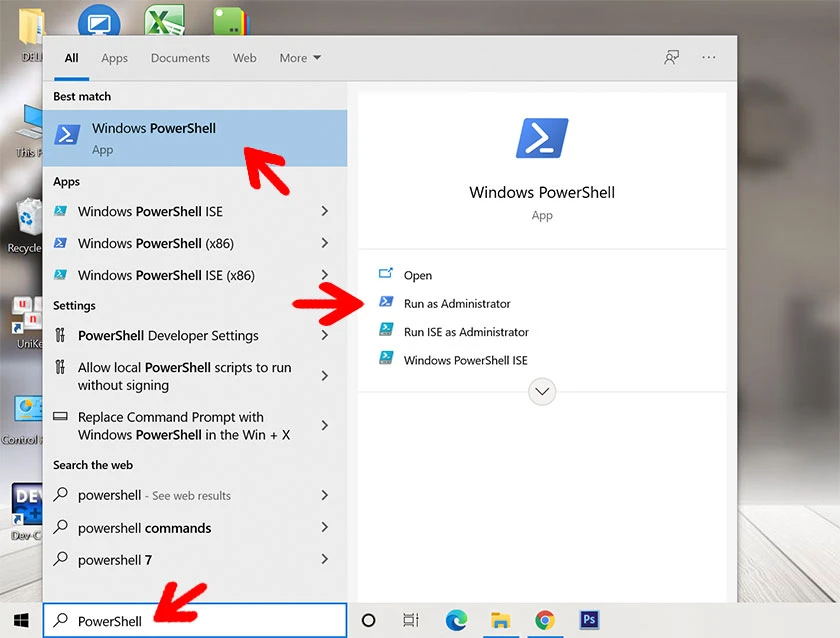Click settings icon beside PowerShell Developer Settings

tap(61, 335)
